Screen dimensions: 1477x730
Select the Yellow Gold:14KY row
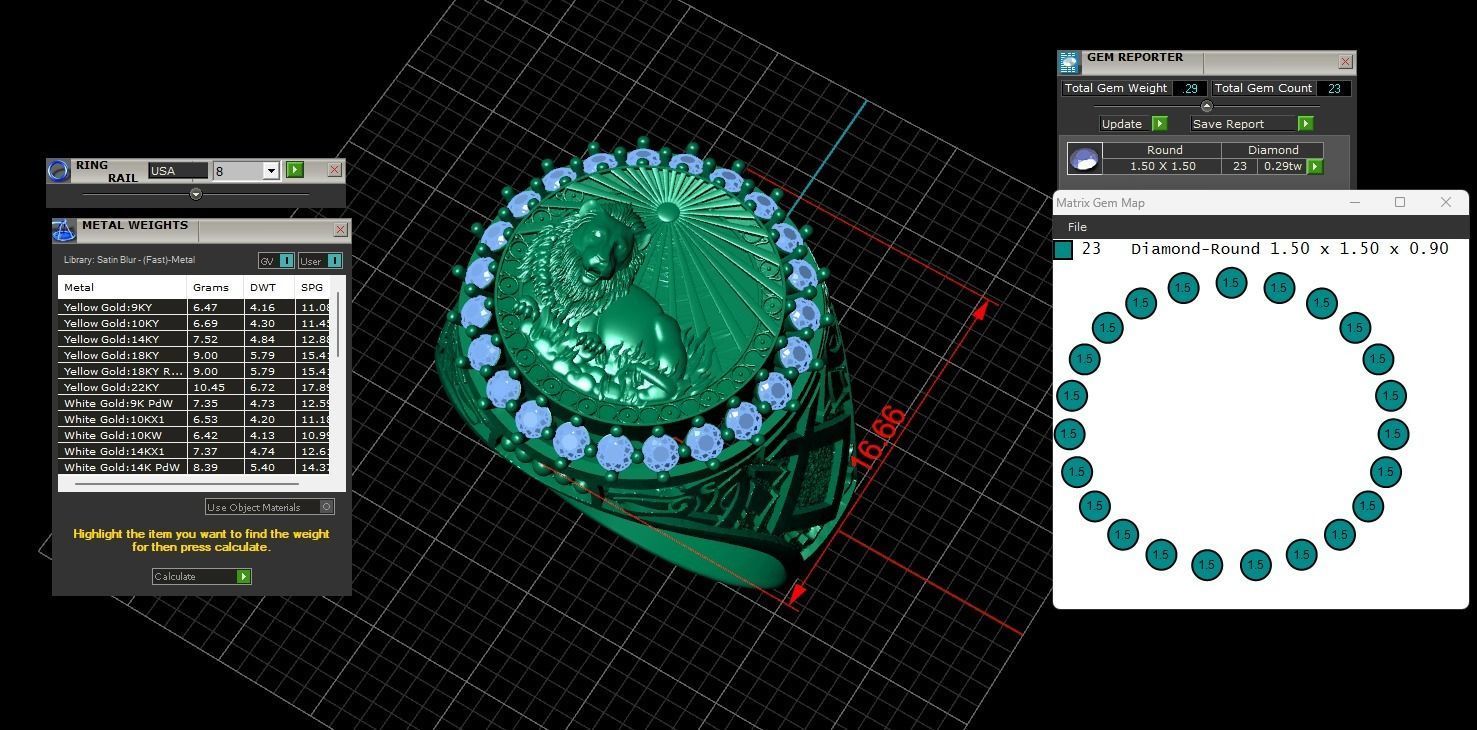pos(194,339)
